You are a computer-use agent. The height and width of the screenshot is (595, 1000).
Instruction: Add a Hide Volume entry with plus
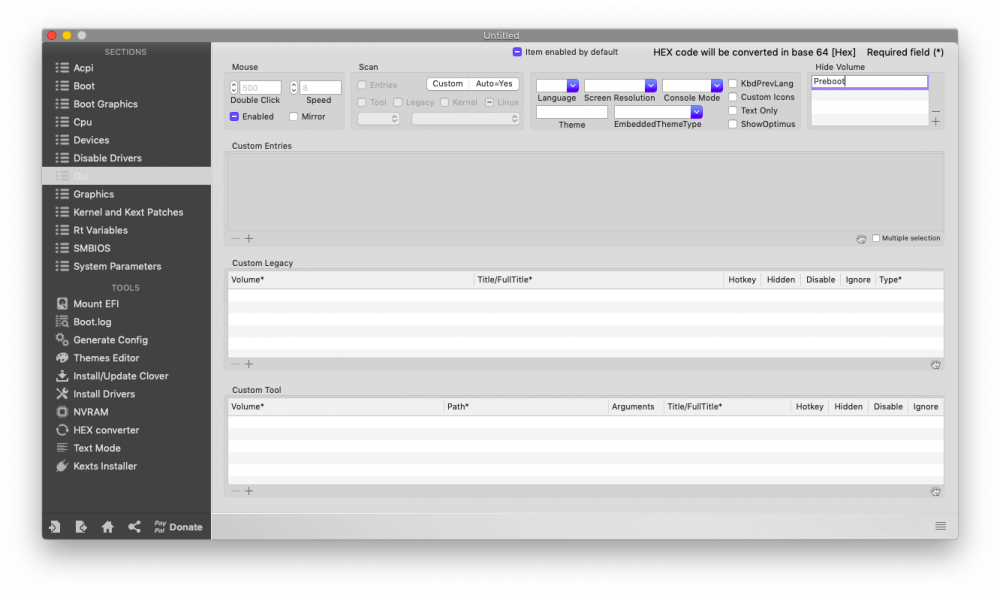pyautogui.click(x=936, y=121)
